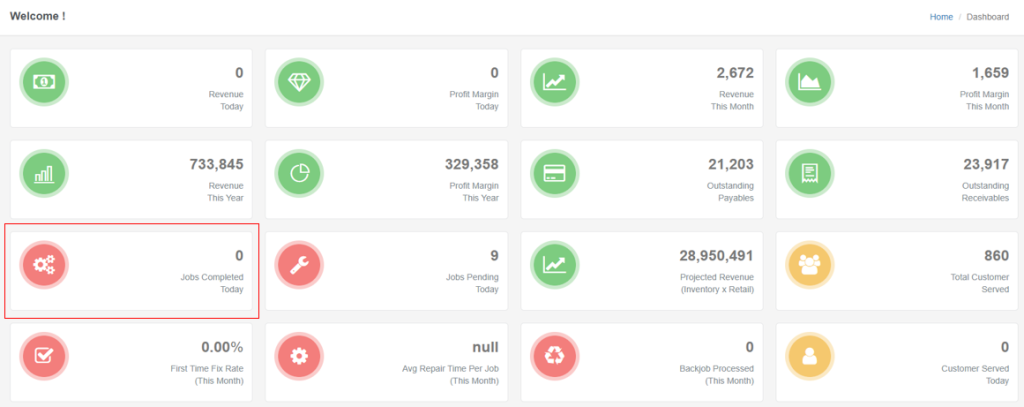Select the 733,845 Revenue This Year value
The height and width of the screenshot is (407, 1024).
[216, 164]
